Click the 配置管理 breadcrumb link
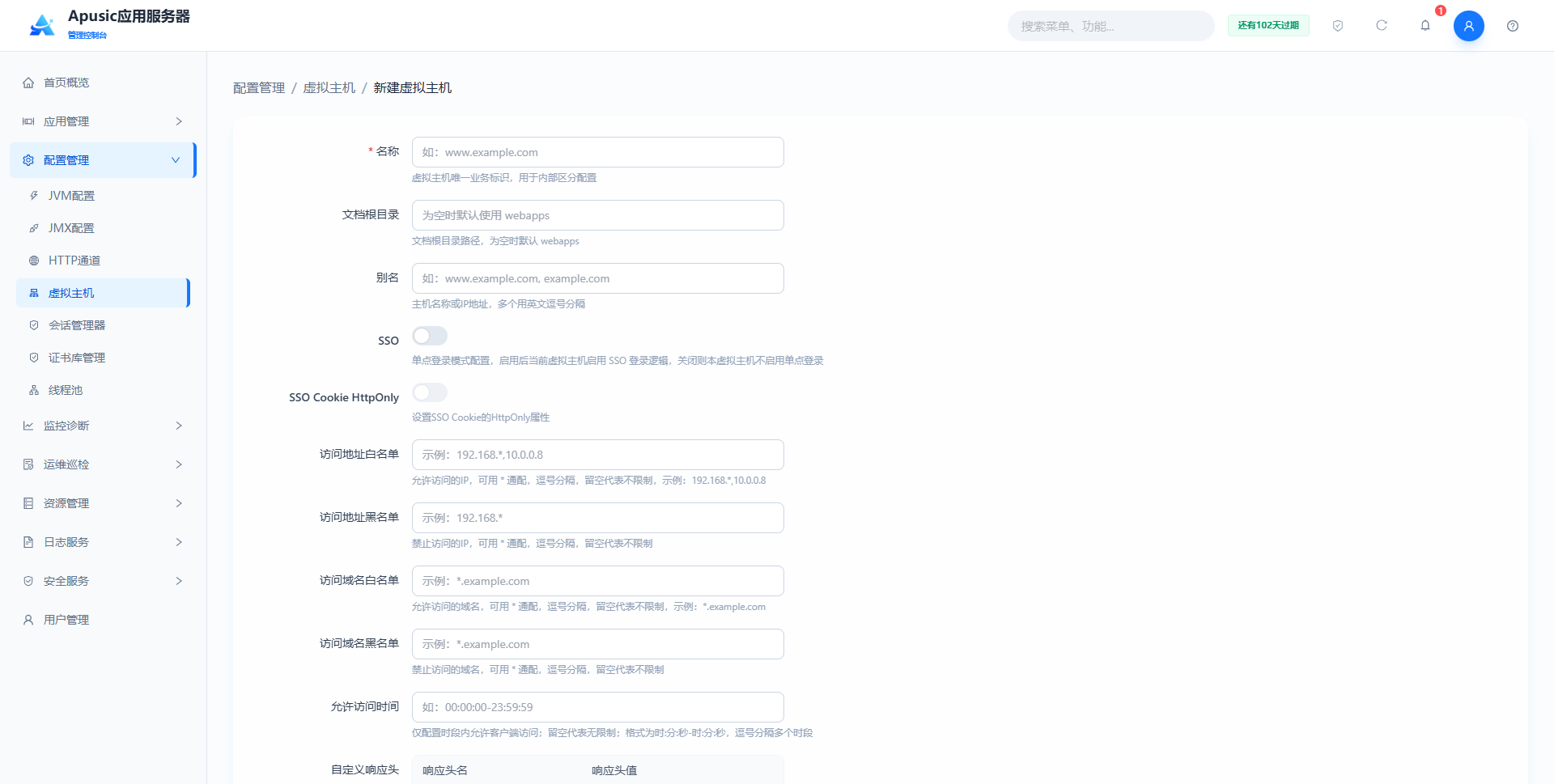Screen dimensions: 1554x784 click(x=259, y=87)
